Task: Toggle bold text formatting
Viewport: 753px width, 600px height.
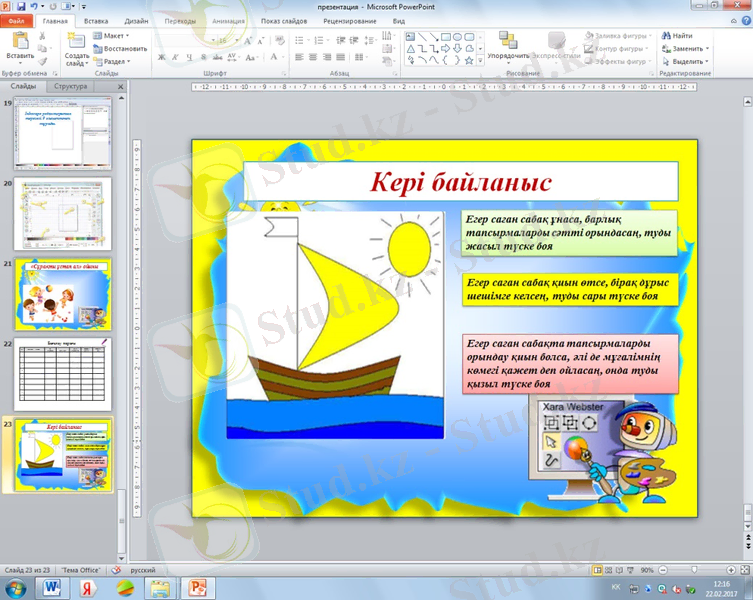Action: coord(161,57)
